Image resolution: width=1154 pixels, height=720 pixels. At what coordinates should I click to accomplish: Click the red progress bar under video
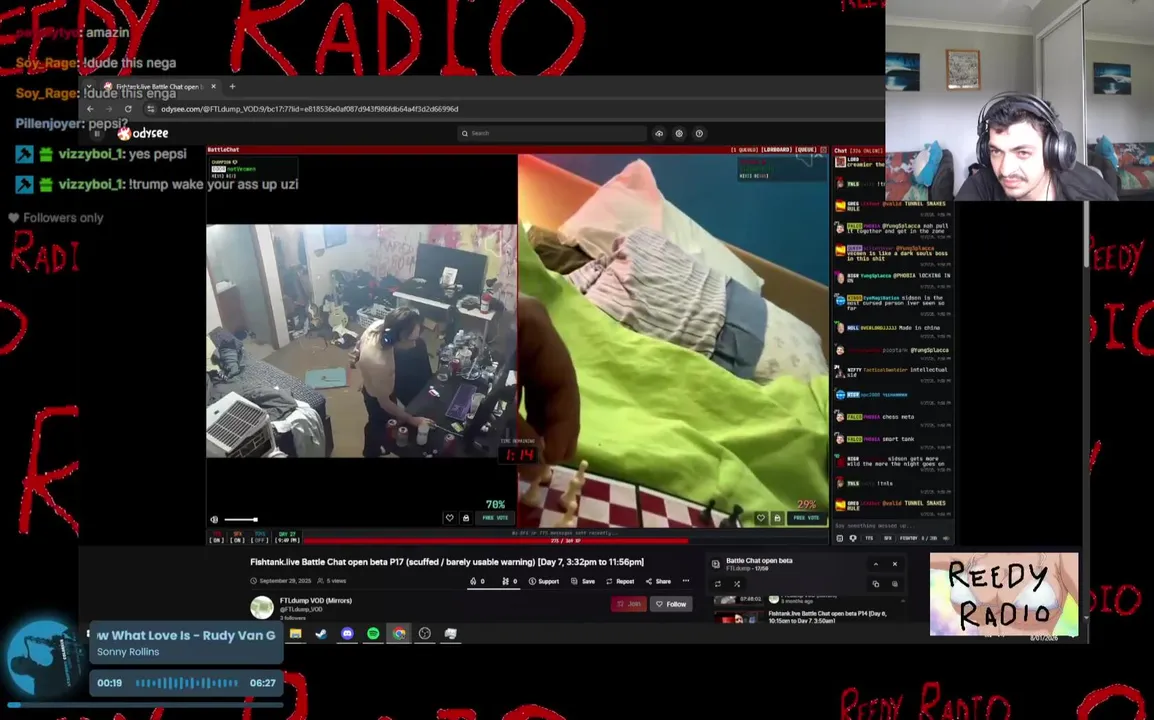(x=495, y=540)
